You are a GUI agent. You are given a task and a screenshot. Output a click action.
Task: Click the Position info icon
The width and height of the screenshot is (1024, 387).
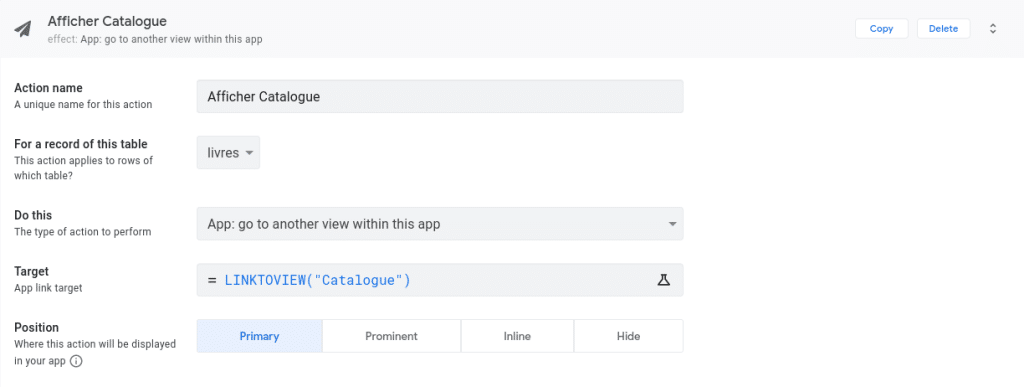pyautogui.click(x=76, y=361)
